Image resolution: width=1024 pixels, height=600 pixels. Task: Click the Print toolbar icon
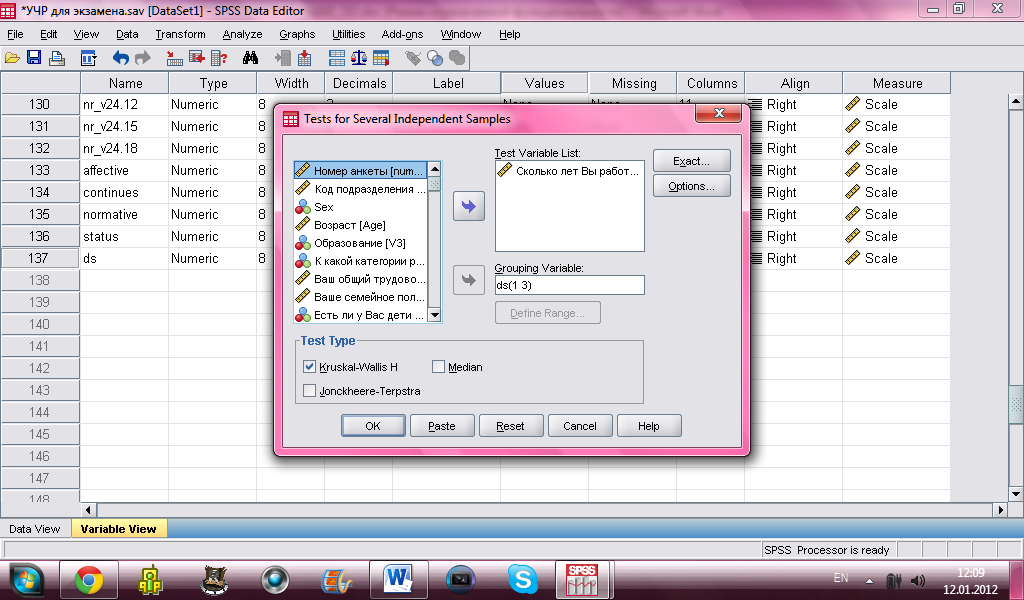tap(57, 58)
